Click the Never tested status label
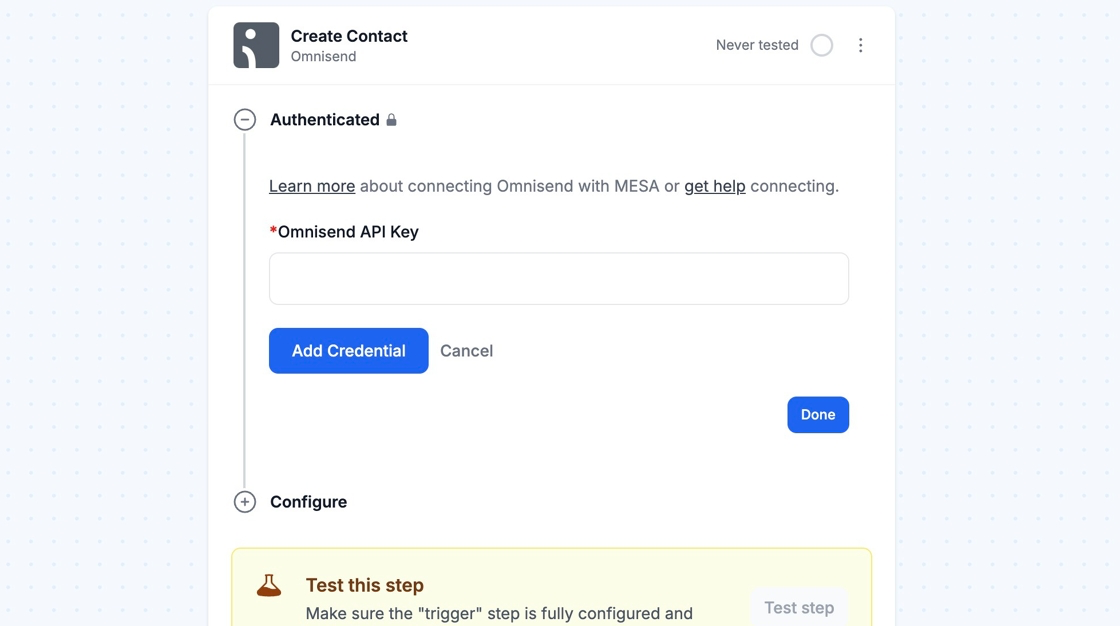Screen dimensions: 1120x626 pyautogui.click(x=757, y=45)
